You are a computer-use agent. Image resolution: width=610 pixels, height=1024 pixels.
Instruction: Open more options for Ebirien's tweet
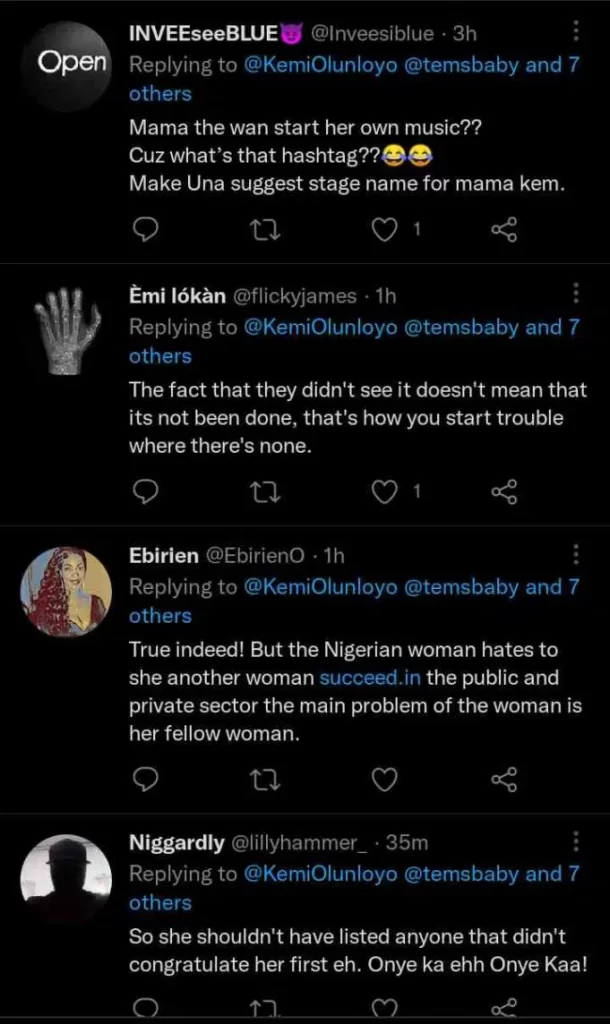(577, 554)
